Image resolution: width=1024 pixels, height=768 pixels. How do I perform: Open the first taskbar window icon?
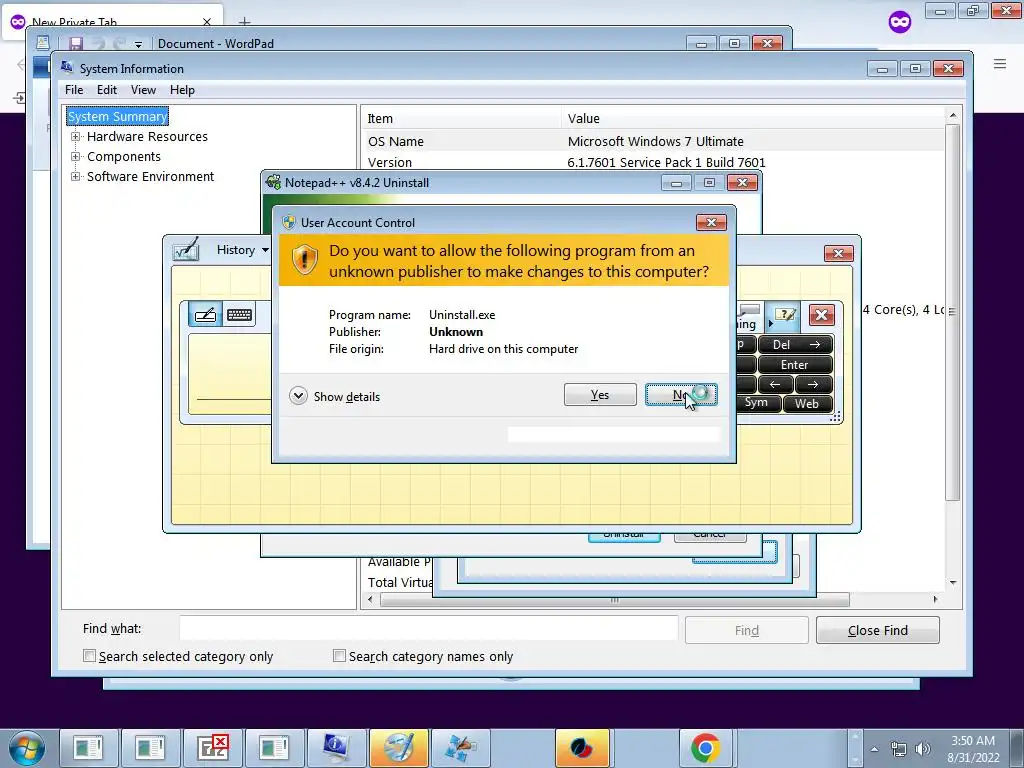coord(89,748)
